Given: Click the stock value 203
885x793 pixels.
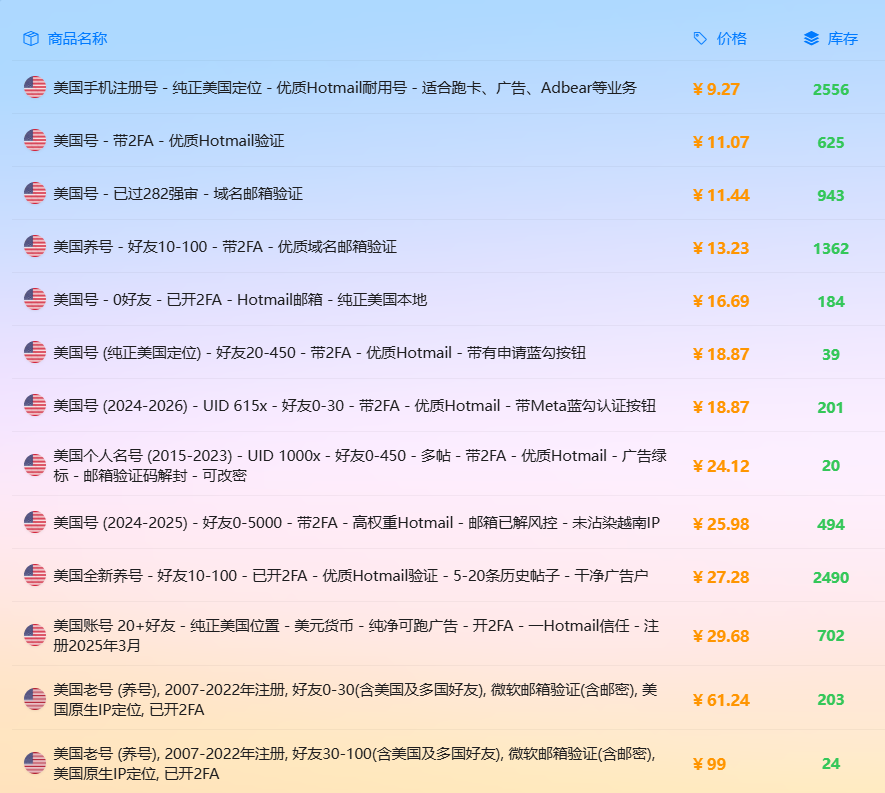Looking at the screenshot, I should pyautogui.click(x=831, y=700).
